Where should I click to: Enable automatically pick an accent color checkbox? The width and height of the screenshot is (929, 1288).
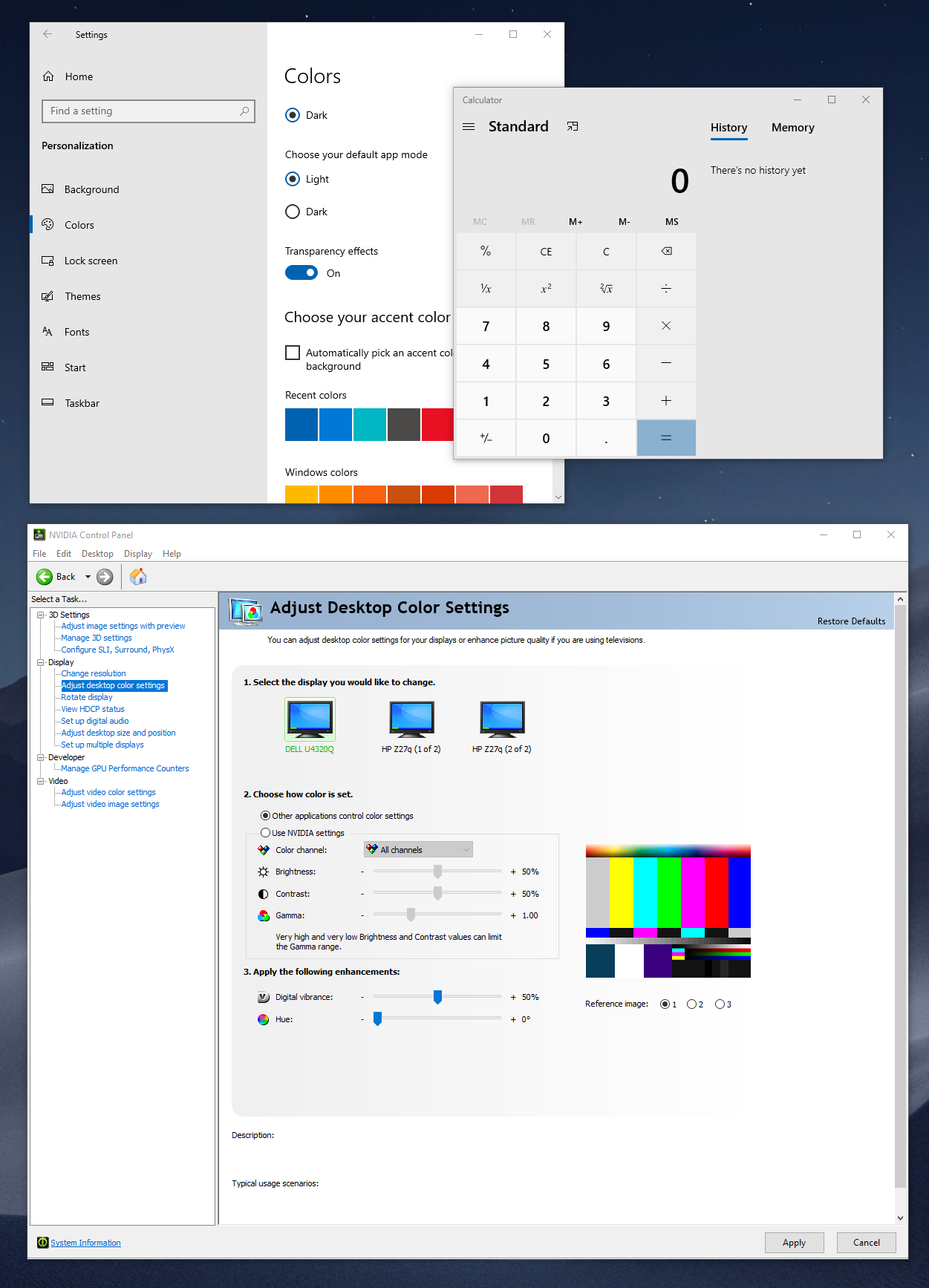(293, 353)
